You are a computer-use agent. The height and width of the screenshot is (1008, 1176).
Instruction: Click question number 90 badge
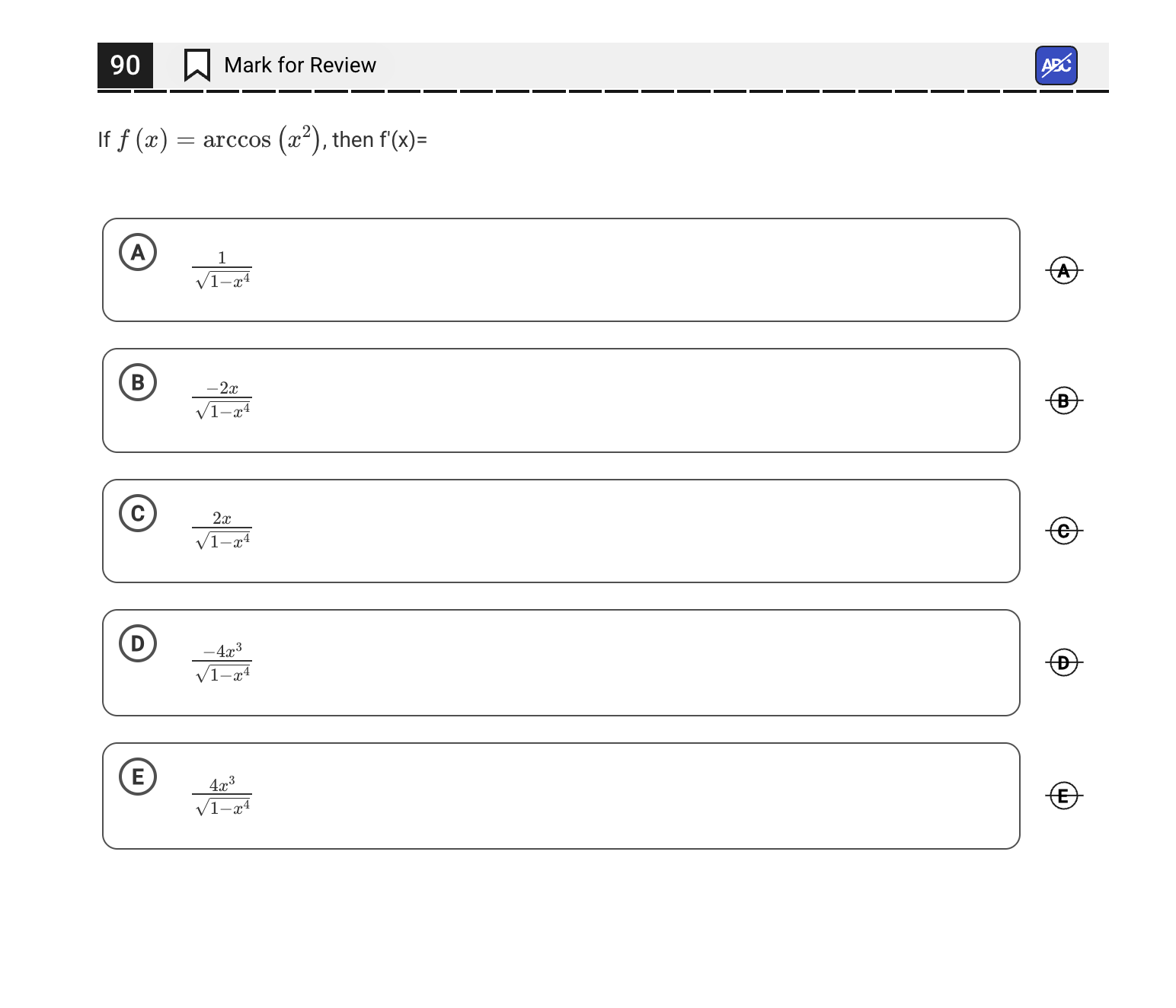(125, 65)
